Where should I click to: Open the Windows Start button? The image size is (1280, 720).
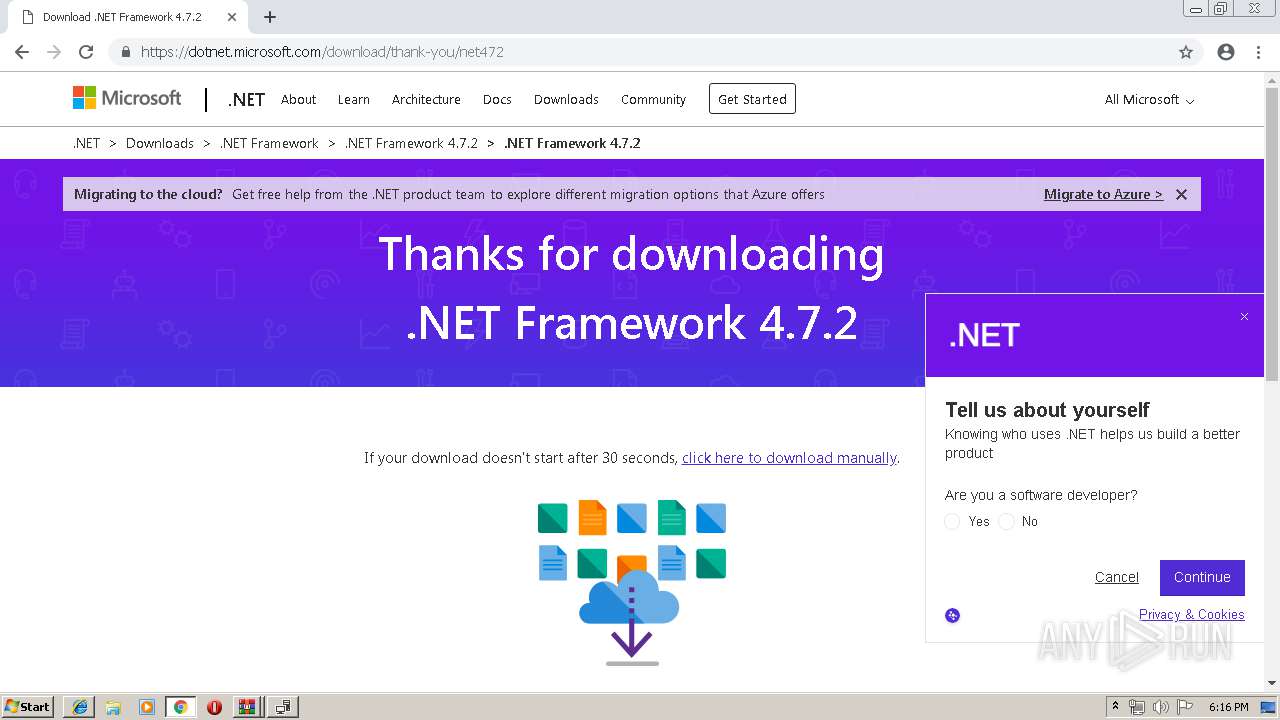[28, 707]
